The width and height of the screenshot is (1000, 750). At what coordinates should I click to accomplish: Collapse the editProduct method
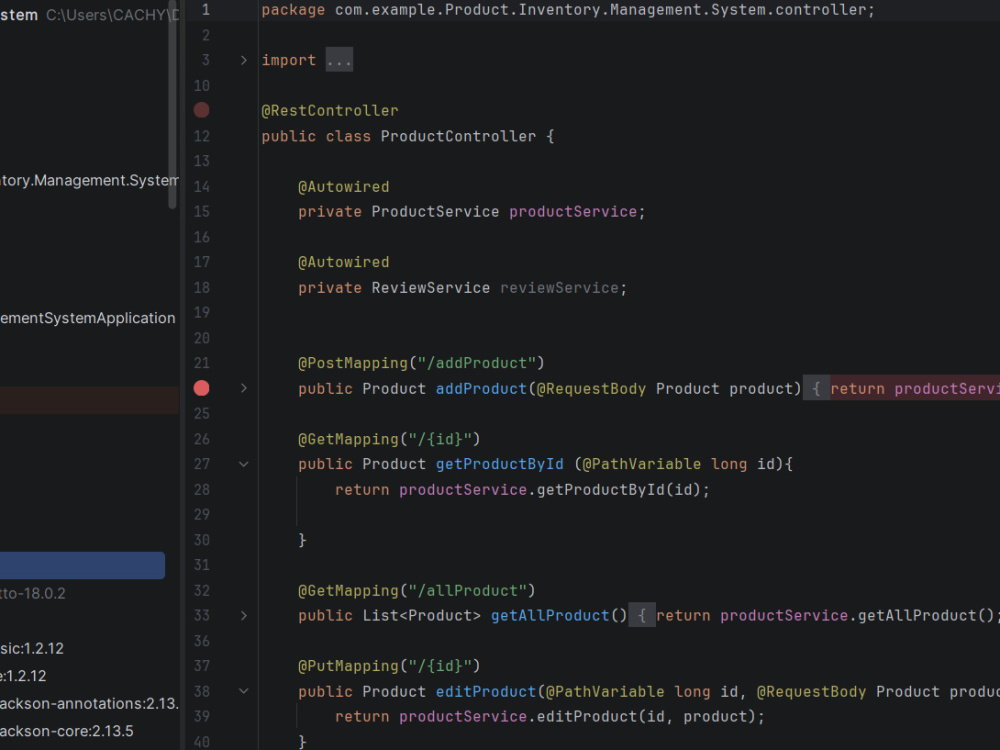click(244, 691)
